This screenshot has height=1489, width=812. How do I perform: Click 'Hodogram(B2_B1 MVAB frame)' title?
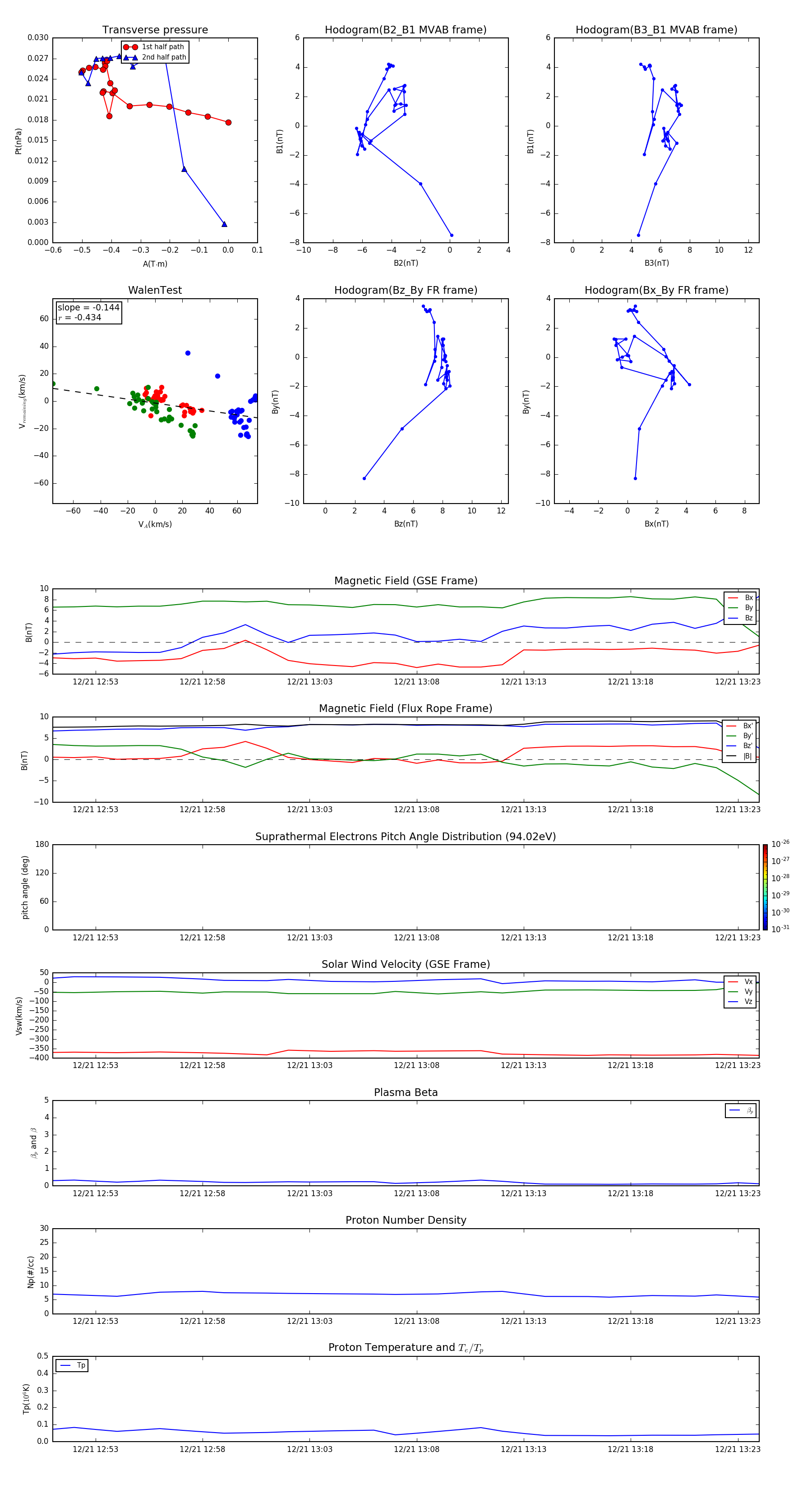point(406,30)
